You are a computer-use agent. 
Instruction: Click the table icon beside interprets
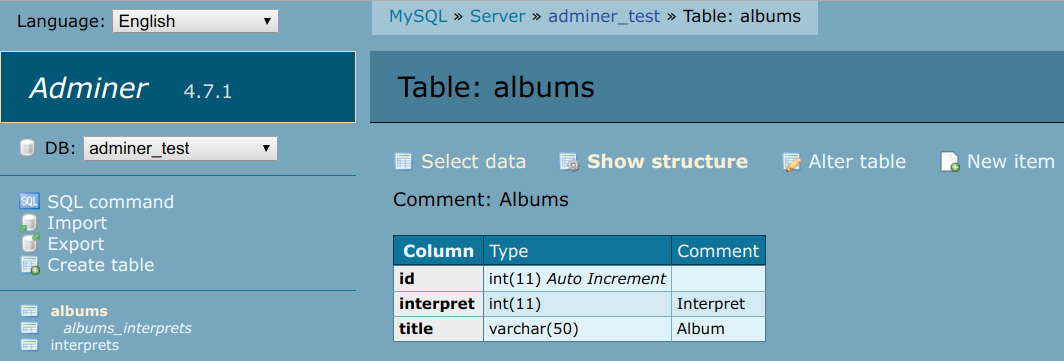(29, 345)
